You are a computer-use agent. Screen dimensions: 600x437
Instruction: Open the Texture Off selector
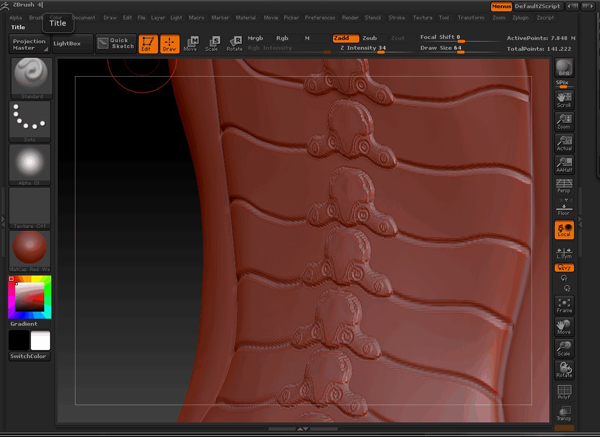point(28,208)
